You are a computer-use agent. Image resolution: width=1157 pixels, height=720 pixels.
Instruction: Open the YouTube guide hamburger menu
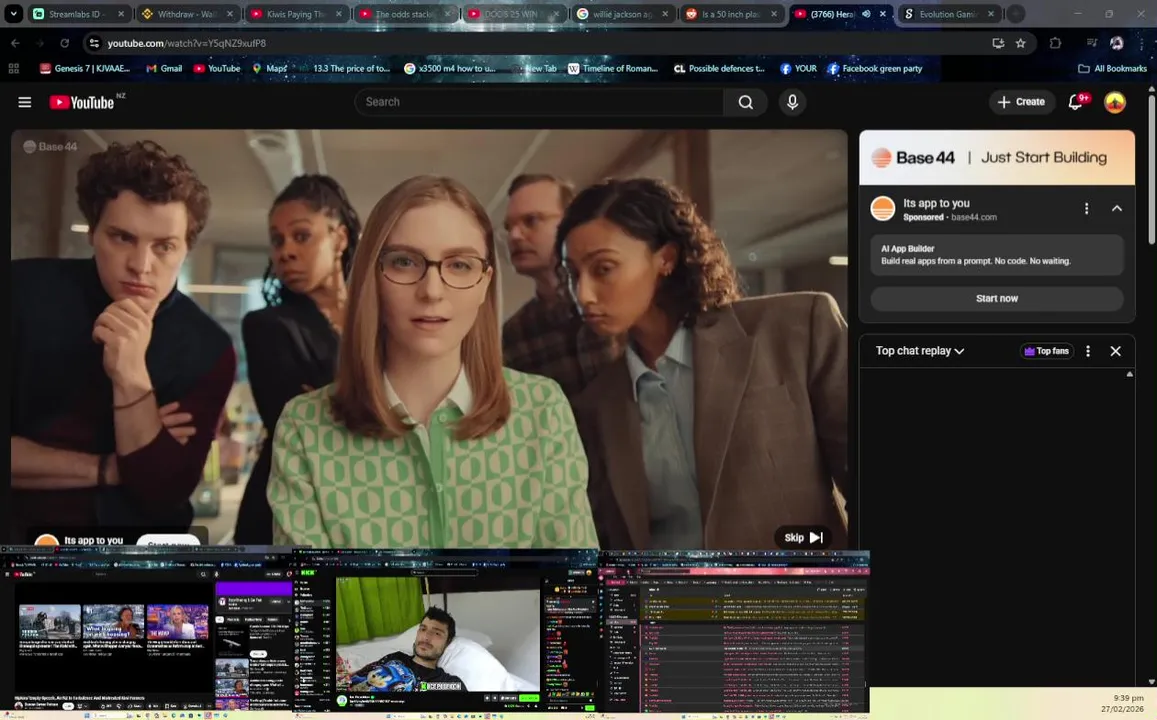(24, 102)
